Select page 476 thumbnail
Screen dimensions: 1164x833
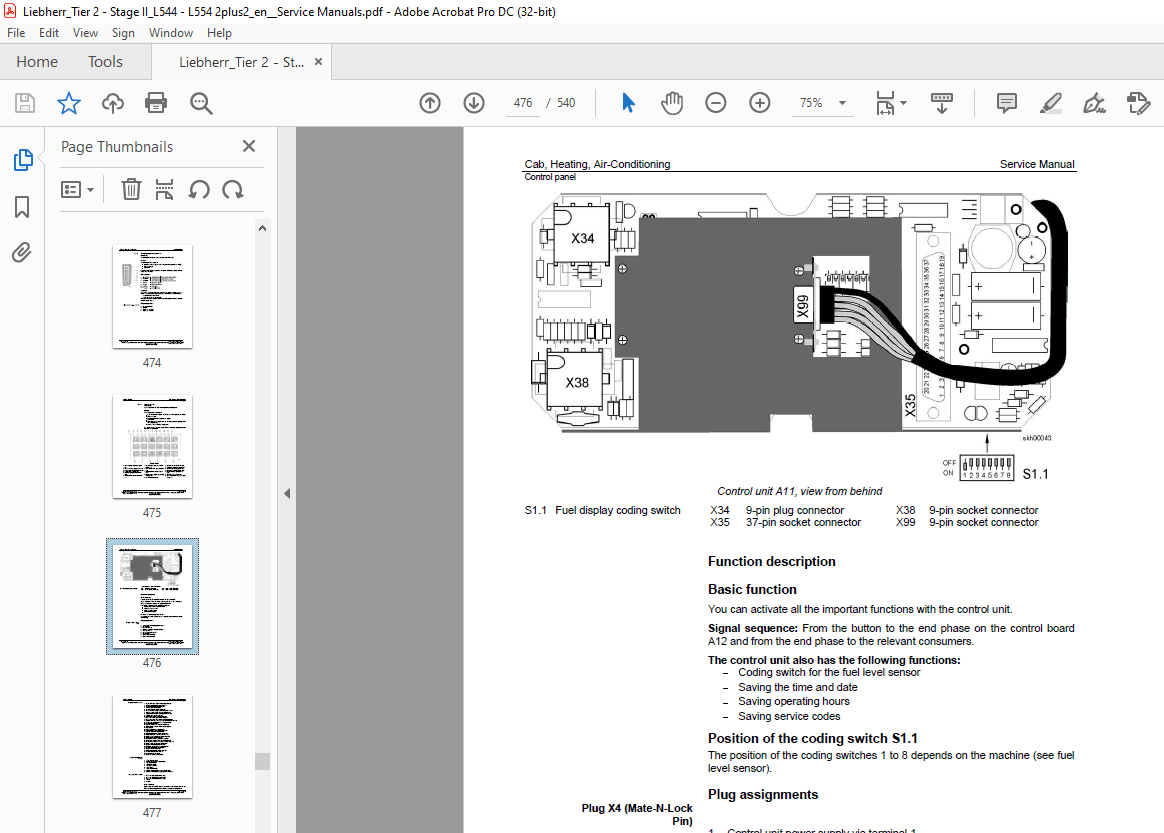(152, 597)
